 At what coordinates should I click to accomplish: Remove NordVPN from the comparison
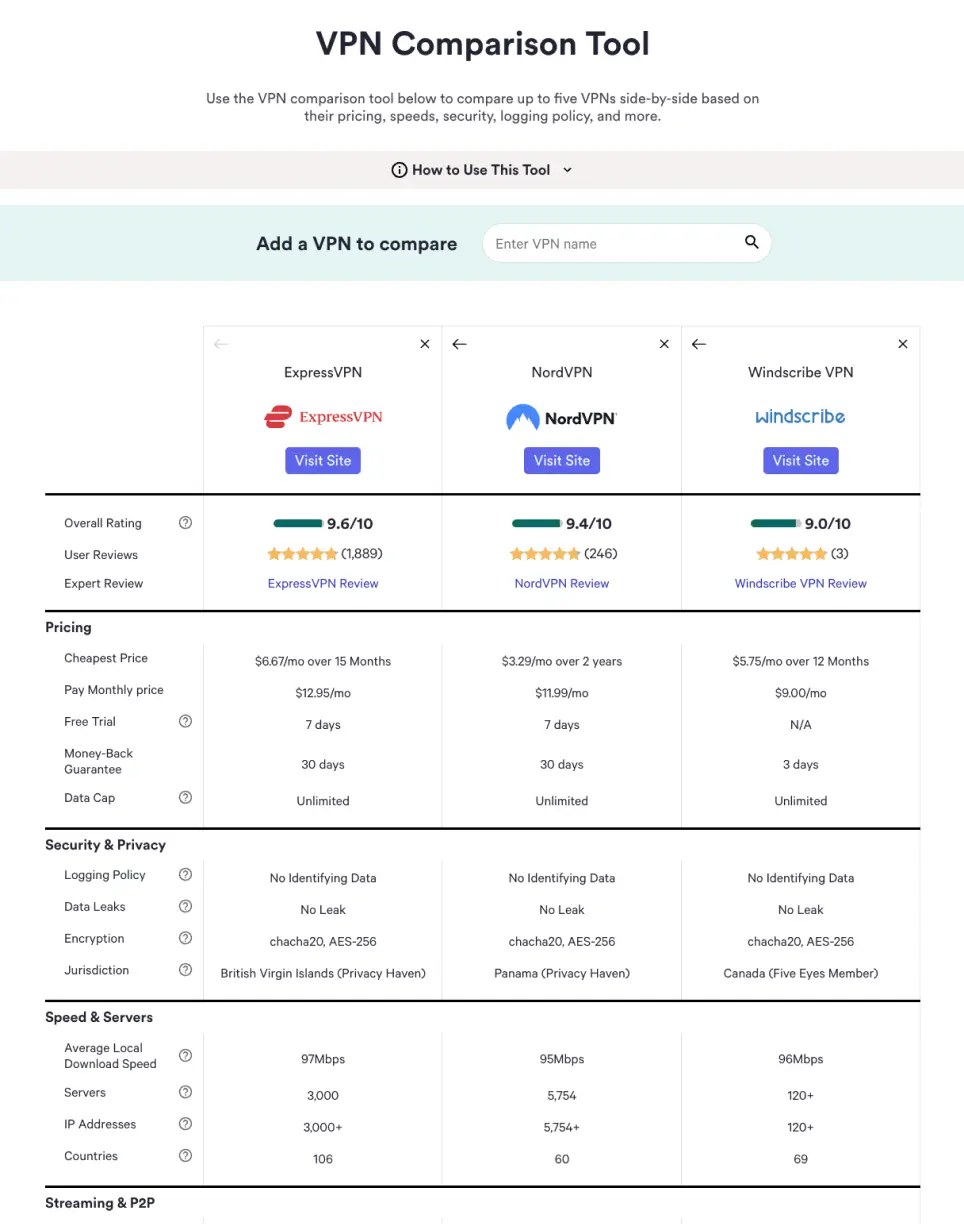point(664,344)
